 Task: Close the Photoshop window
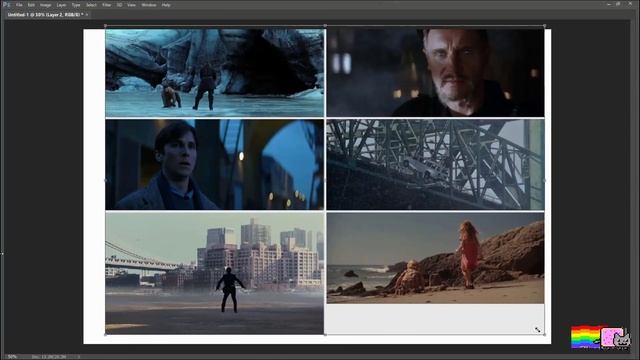click(631, 4)
